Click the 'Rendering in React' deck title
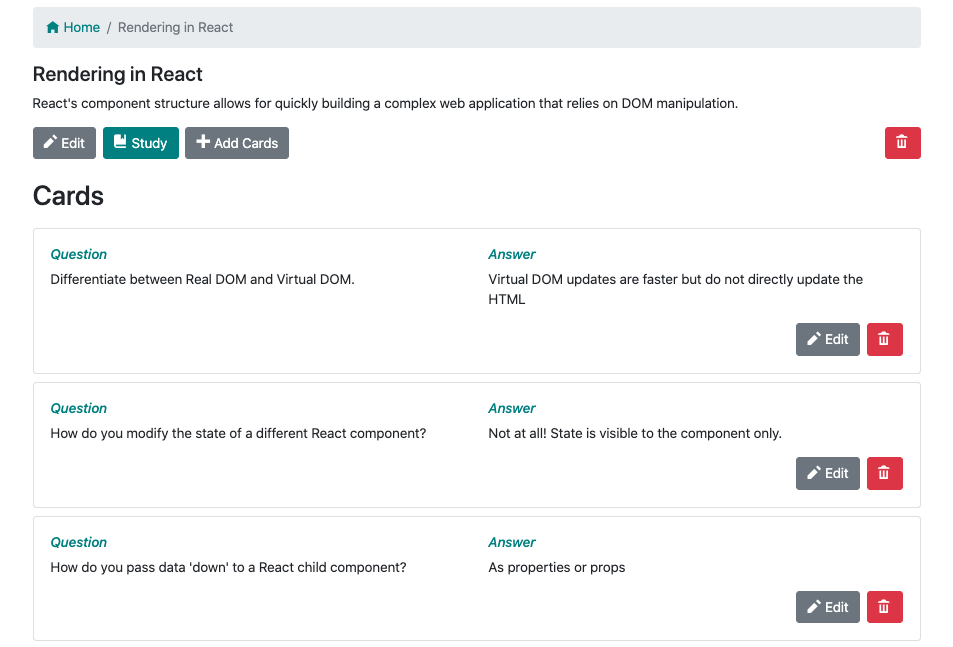 click(118, 75)
